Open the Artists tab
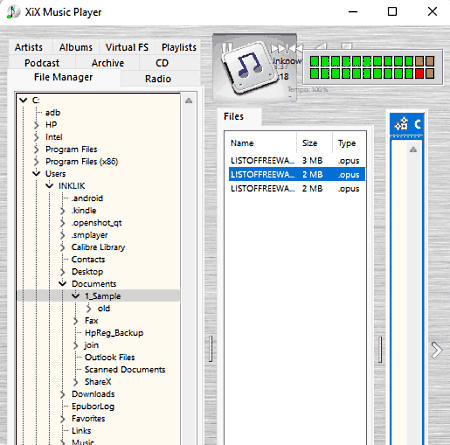The image size is (450, 445). pos(29,47)
